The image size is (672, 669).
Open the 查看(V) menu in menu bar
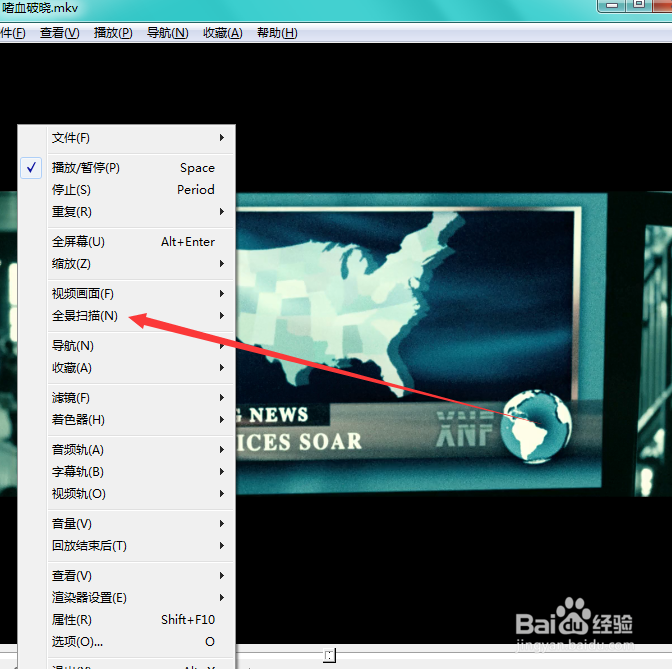tap(59, 33)
